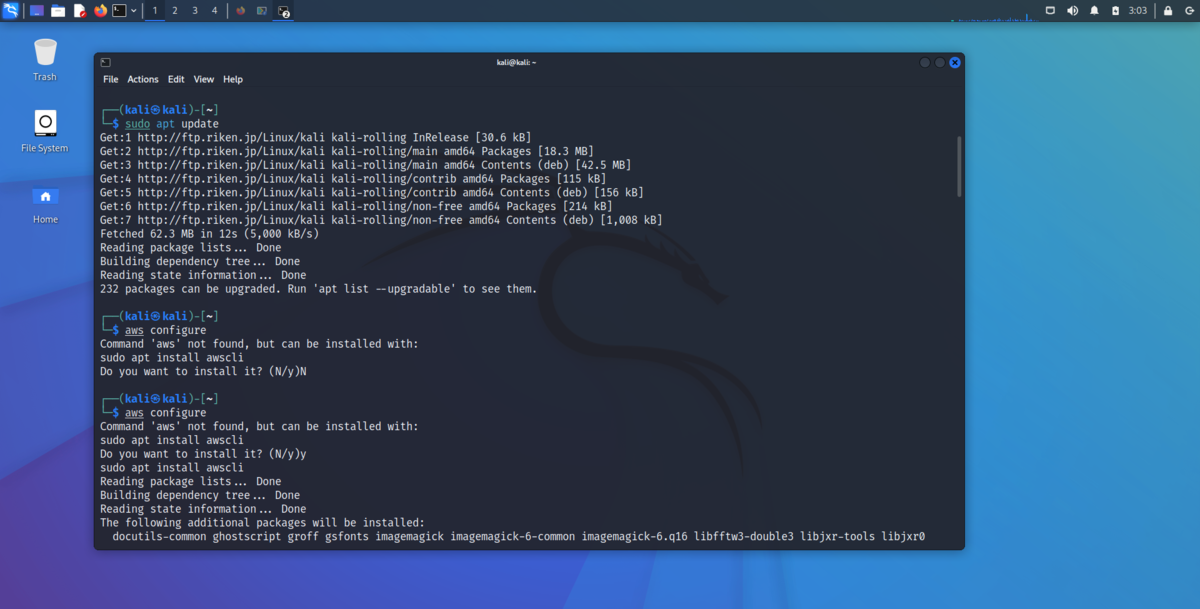Image resolution: width=1200 pixels, height=609 pixels.
Task: Click the terminal vertical scrollbar handle
Action: coord(959,166)
